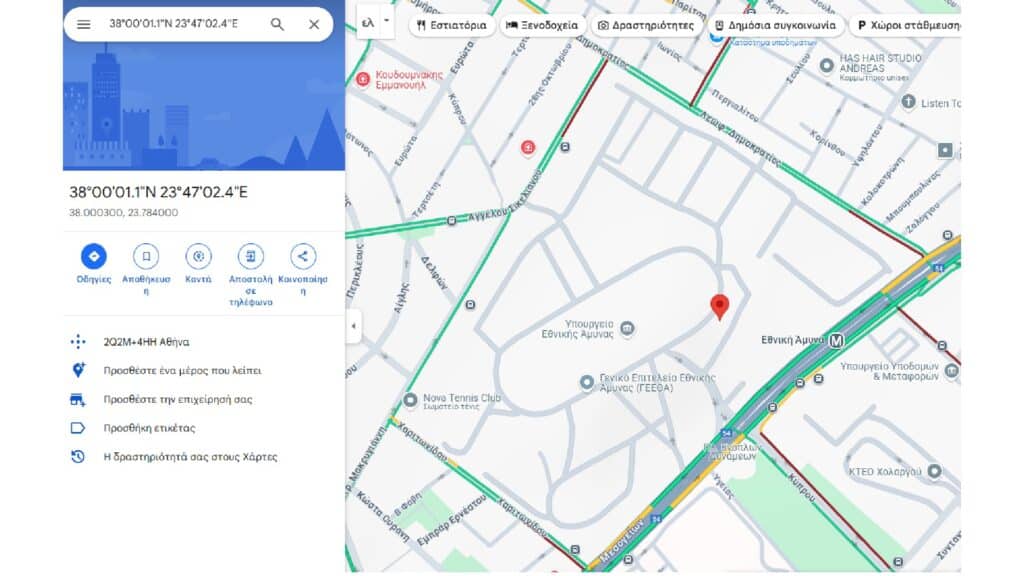
Task: Select the Ξενοδοχεία filter chip
Action: coord(542,25)
